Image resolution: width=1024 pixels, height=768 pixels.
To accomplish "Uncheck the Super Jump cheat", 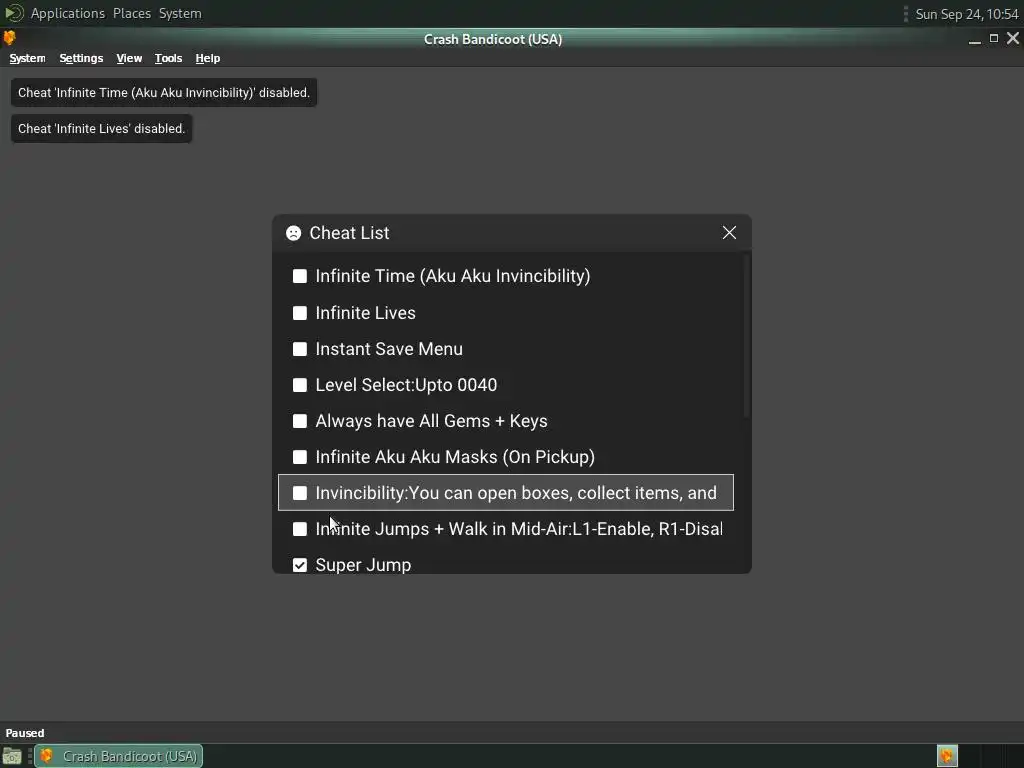I will [x=300, y=565].
